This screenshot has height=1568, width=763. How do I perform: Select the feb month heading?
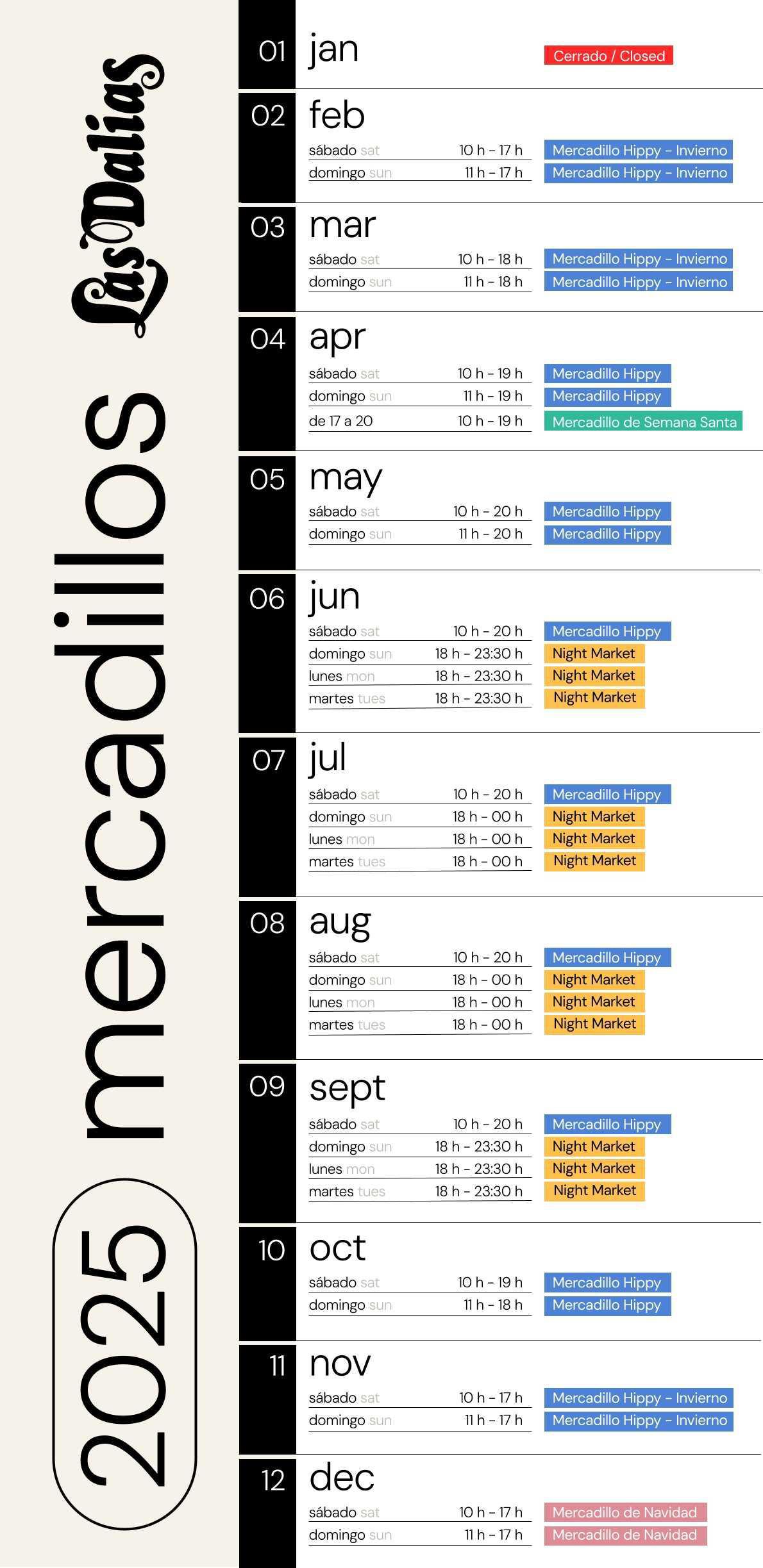337,115
